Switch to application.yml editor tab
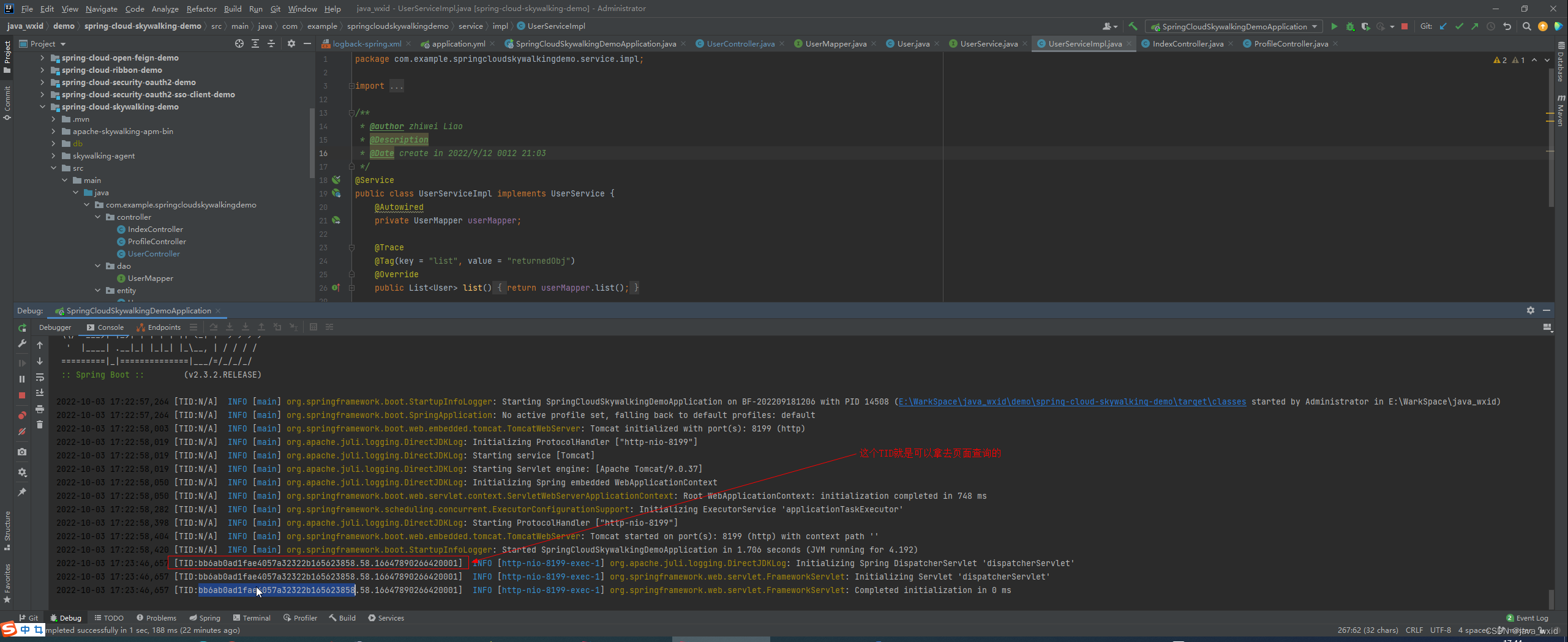 pos(458,43)
